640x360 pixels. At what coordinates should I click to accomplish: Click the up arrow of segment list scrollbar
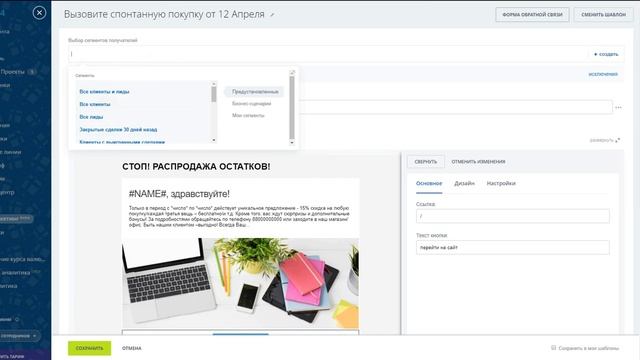[x=214, y=84]
